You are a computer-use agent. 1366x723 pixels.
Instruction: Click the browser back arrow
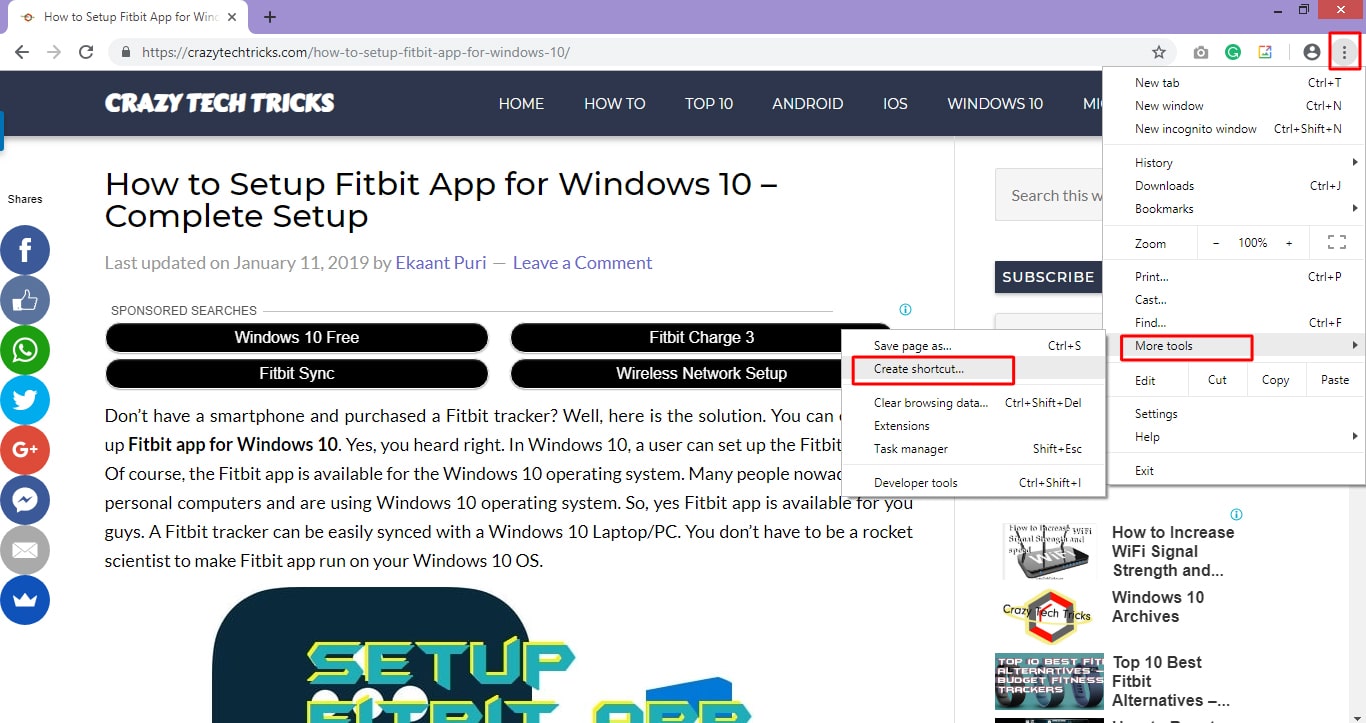(22, 52)
